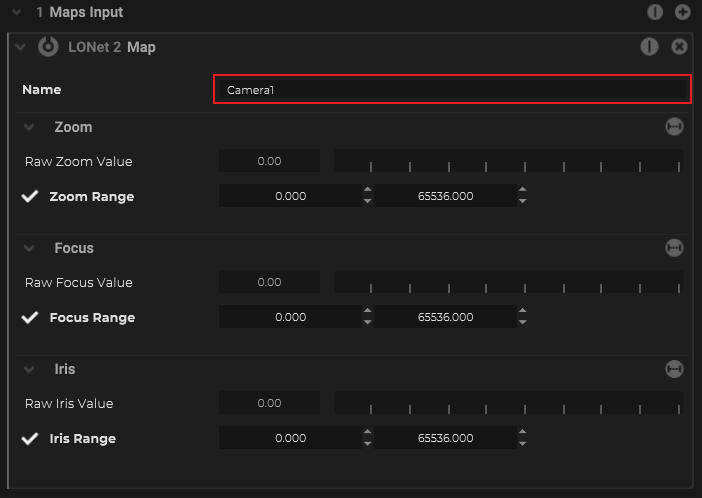Click the Zoom section link icon
Viewport: 702px width, 498px height.
click(x=674, y=127)
